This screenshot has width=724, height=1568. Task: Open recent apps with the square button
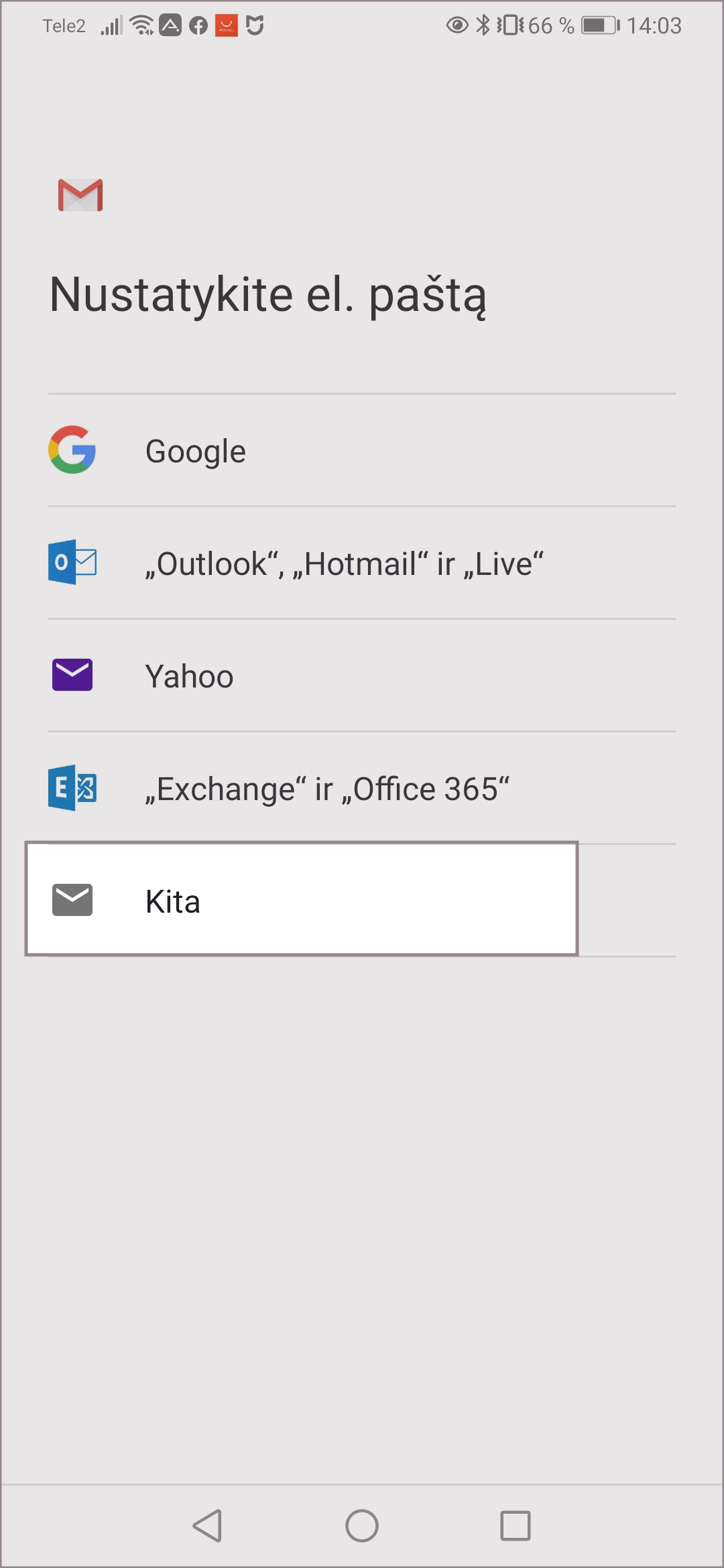coord(516,1526)
